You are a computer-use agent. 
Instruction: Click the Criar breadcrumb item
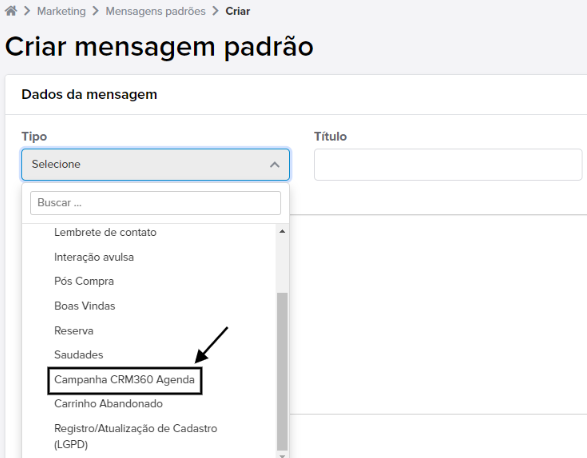coord(238,11)
